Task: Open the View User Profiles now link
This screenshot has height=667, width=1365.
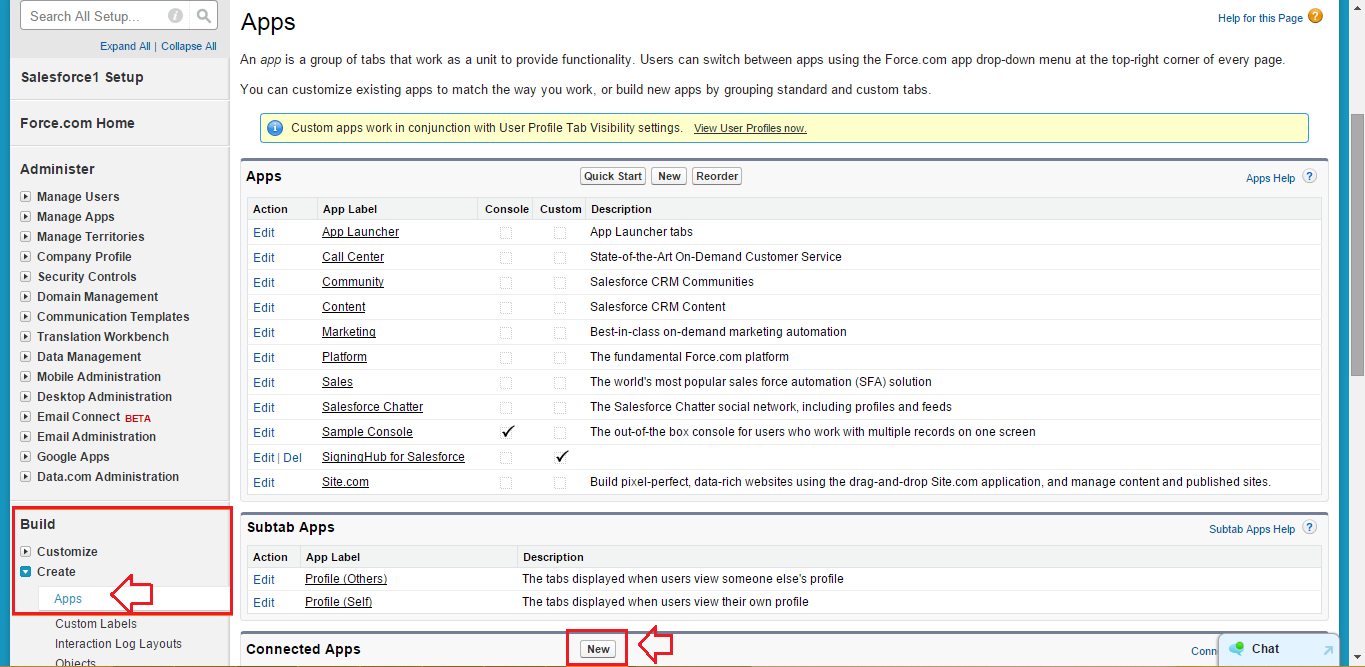Action: pyautogui.click(x=750, y=128)
